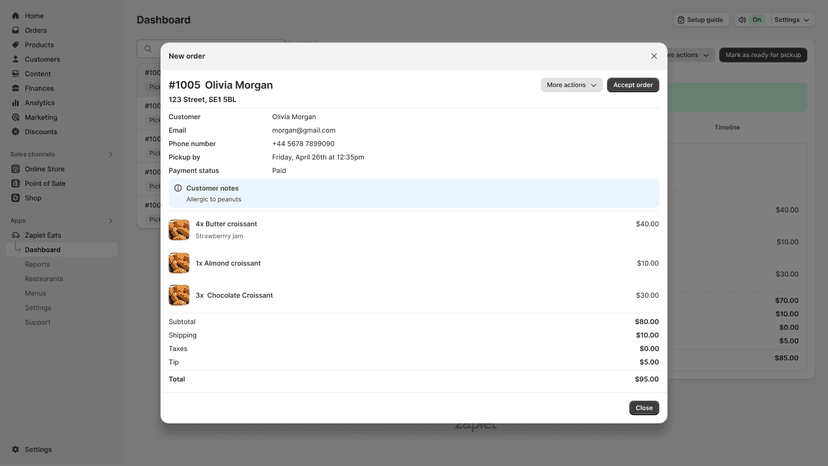Click the Subtotal value $80.00
The image size is (828, 466).
[647, 322]
